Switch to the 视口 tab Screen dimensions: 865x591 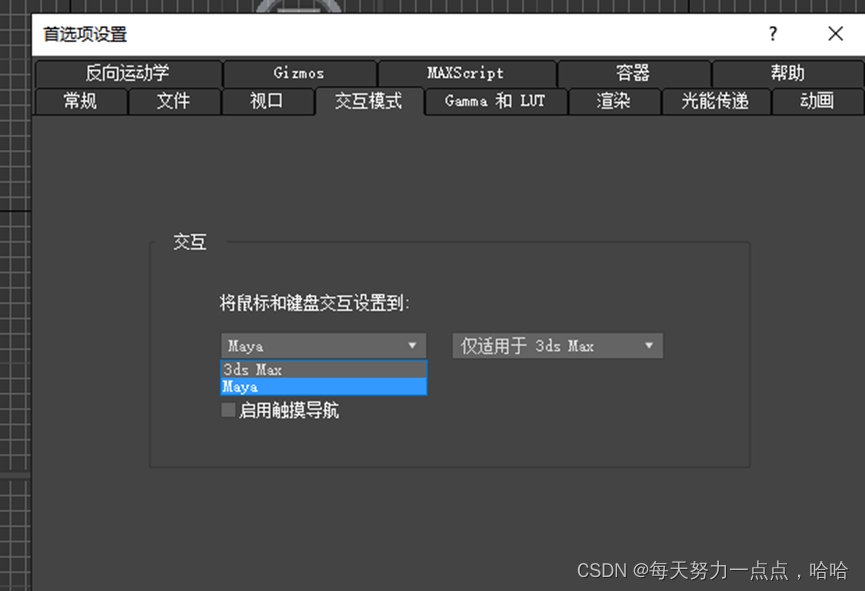click(267, 102)
